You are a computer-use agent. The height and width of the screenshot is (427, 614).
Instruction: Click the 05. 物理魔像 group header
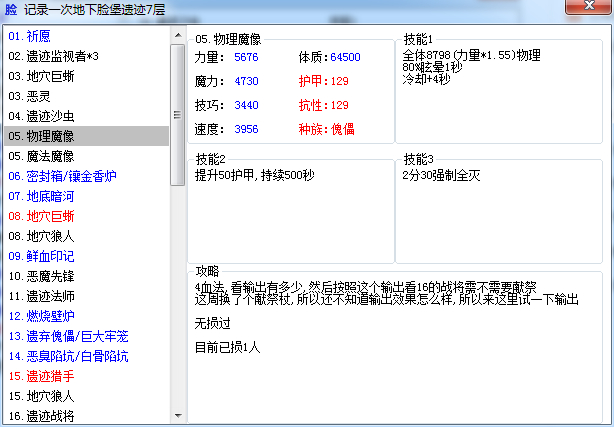click(228, 39)
